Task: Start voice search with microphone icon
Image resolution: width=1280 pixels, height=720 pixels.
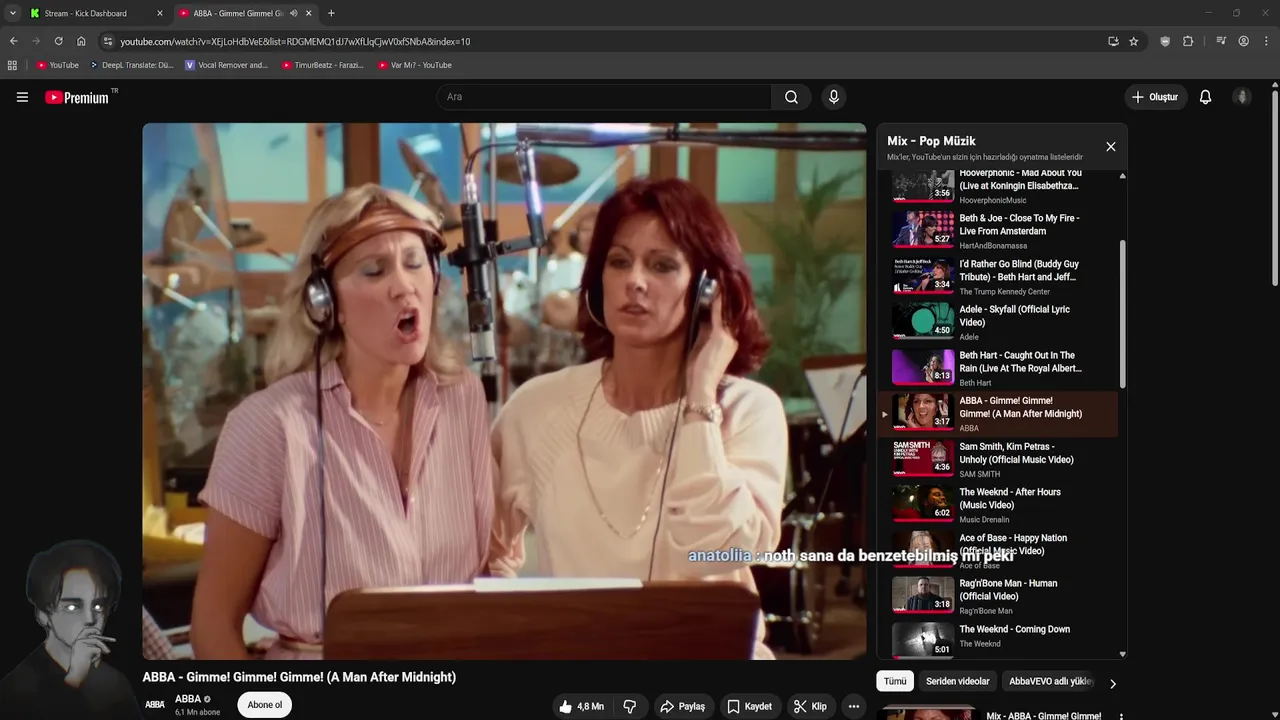Action: tap(833, 97)
